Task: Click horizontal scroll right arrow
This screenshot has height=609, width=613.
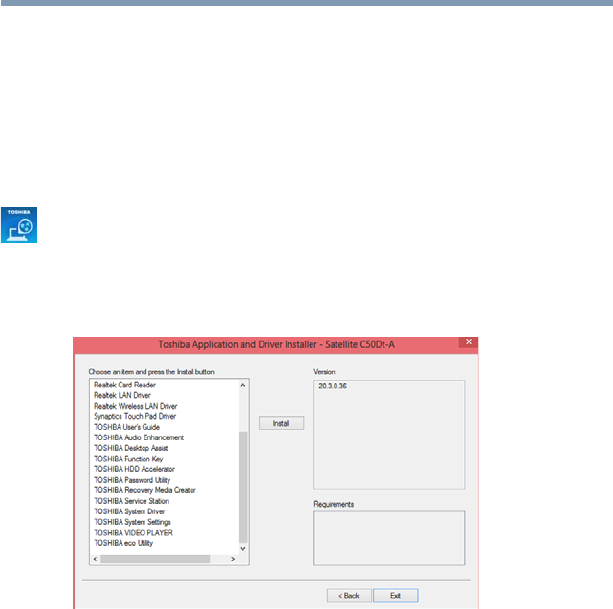Action: click(x=233, y=559)
